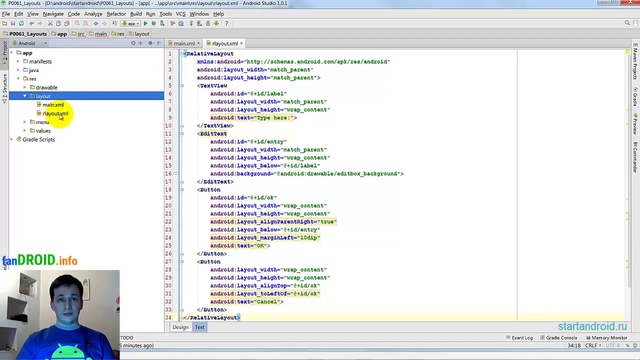Open the Android project view dropdown
Viewport: 640px width, 360px height.
pyautogui.click(x=30, y=43)
